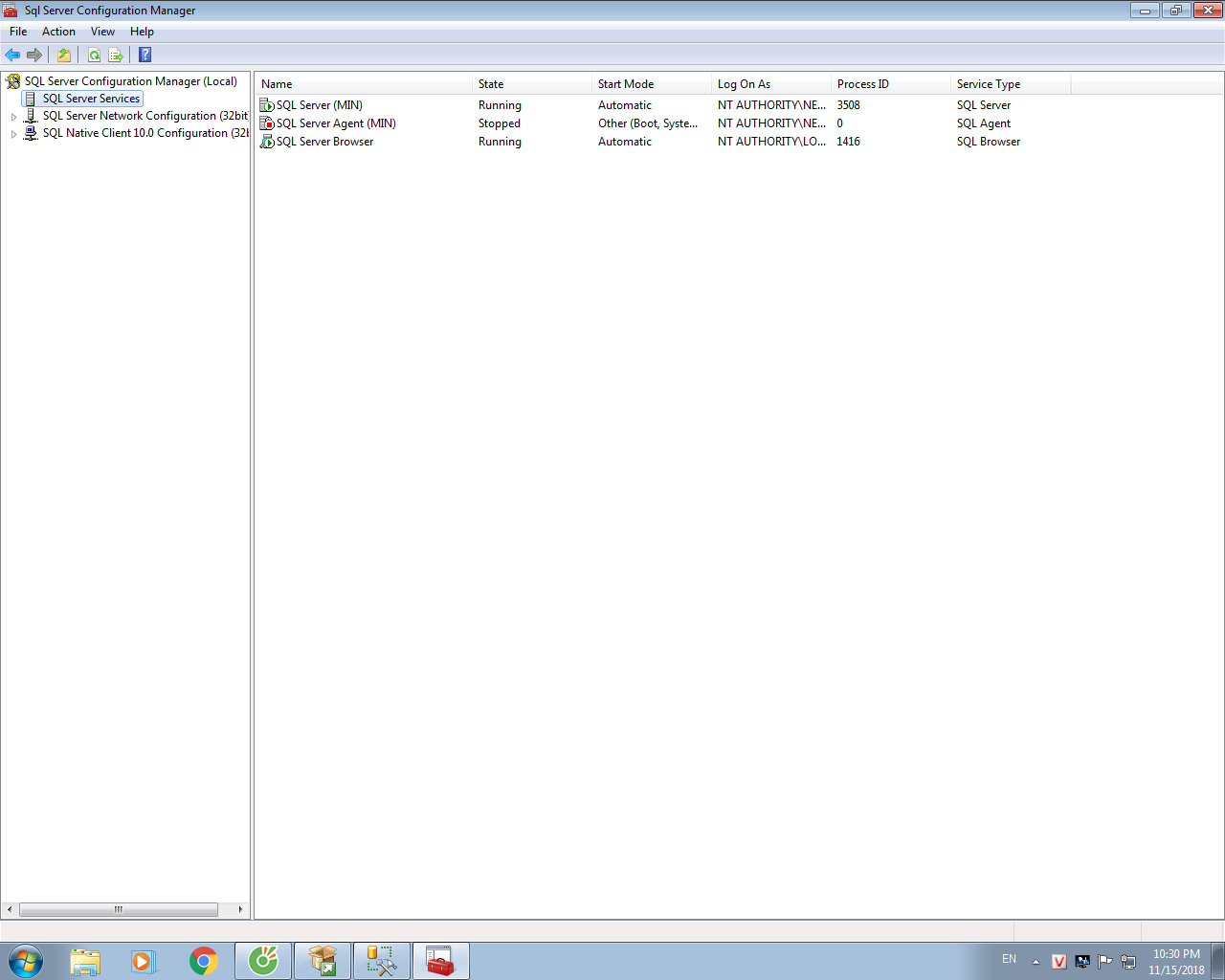Select SQL Server Network Configuration label
The height and width of the screenshot is (980, 1225).
[145, 116]
